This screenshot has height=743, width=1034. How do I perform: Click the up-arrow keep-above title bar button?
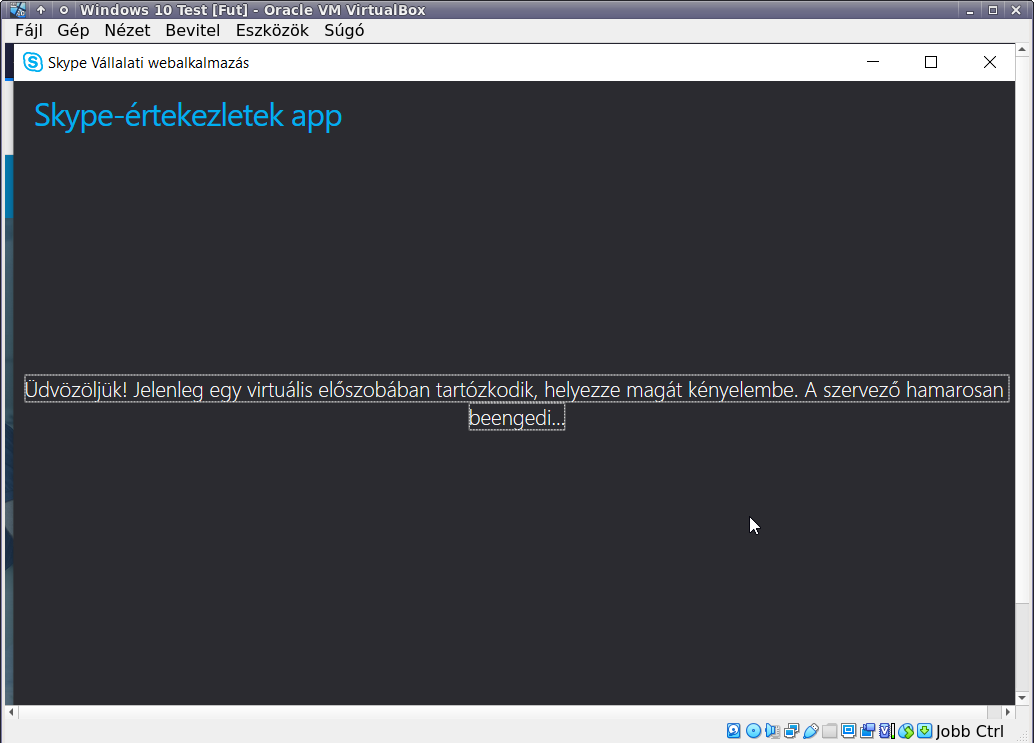tap(41, 10)
